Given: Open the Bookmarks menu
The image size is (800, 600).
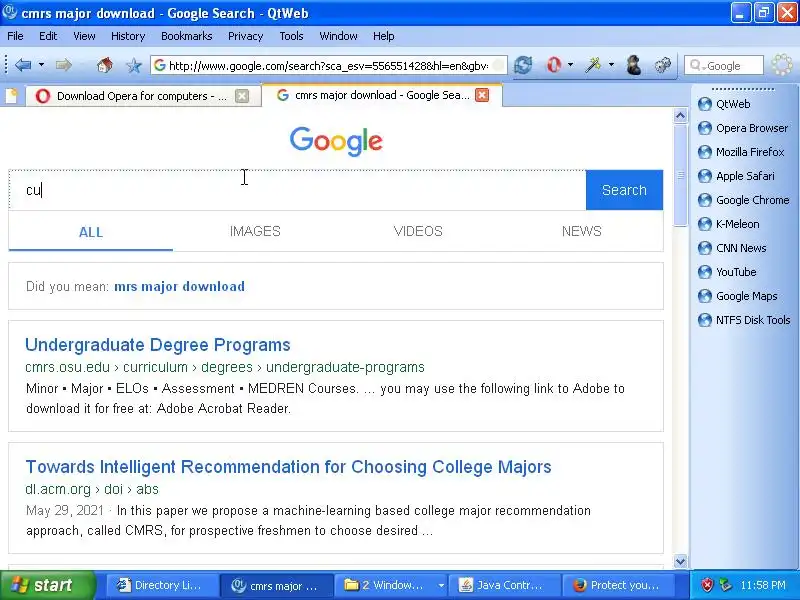Looking at the screenshot, I should (187, 36).
